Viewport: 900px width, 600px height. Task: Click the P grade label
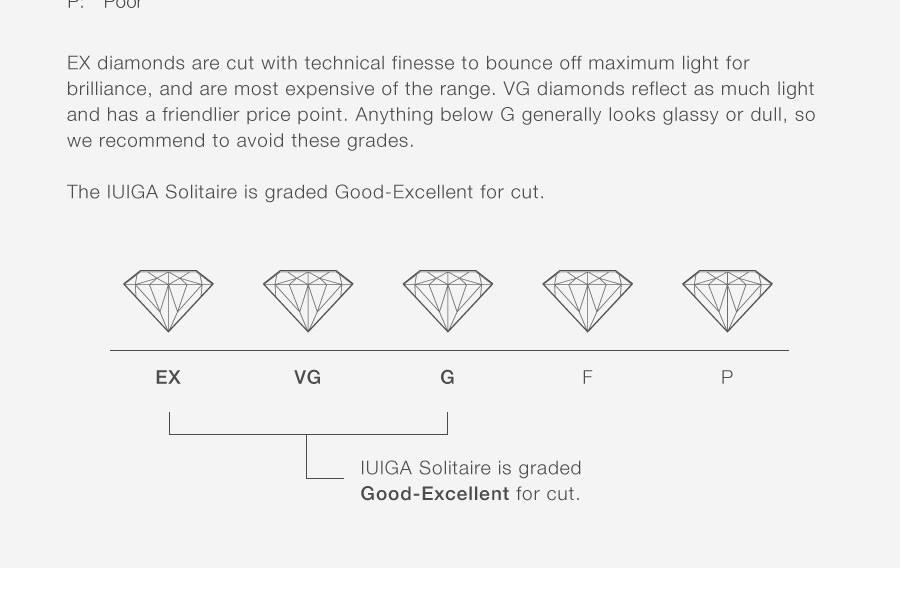(x=727, y=377)
